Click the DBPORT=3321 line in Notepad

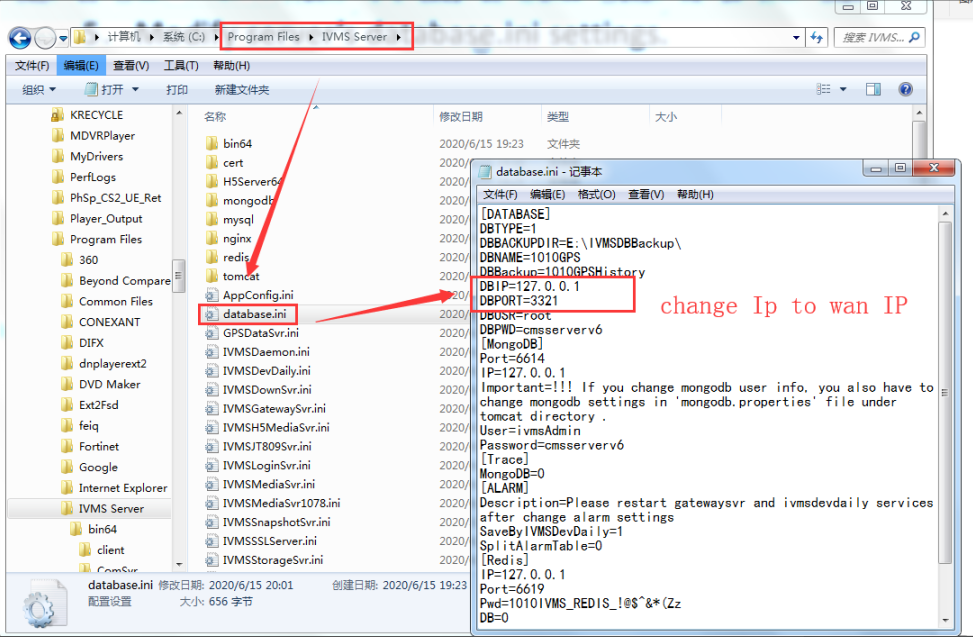click(x=519, y=300)
